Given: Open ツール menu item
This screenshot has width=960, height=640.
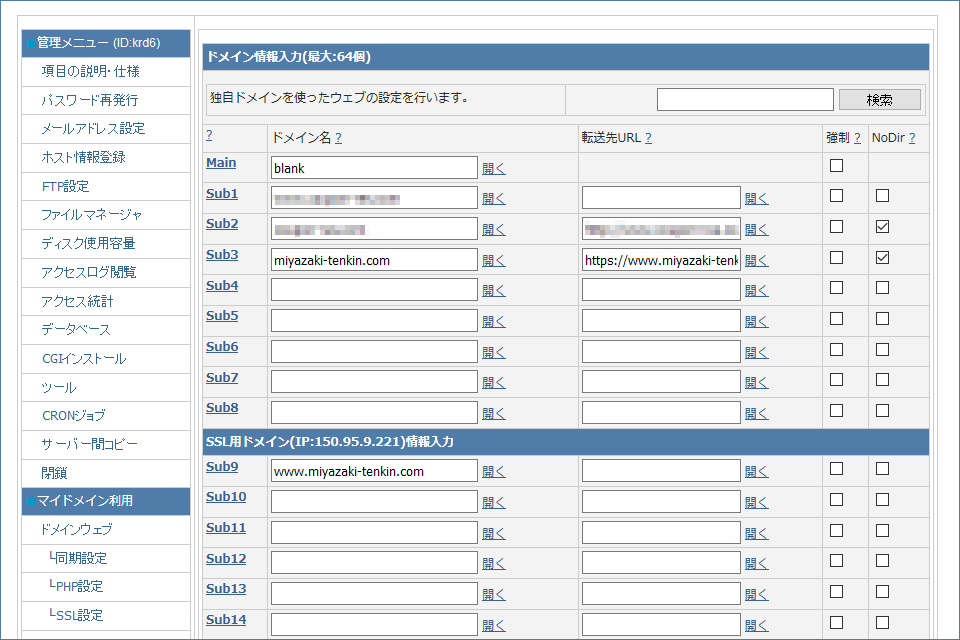Looking at the screenshot, I should click(x=59, y=387).
